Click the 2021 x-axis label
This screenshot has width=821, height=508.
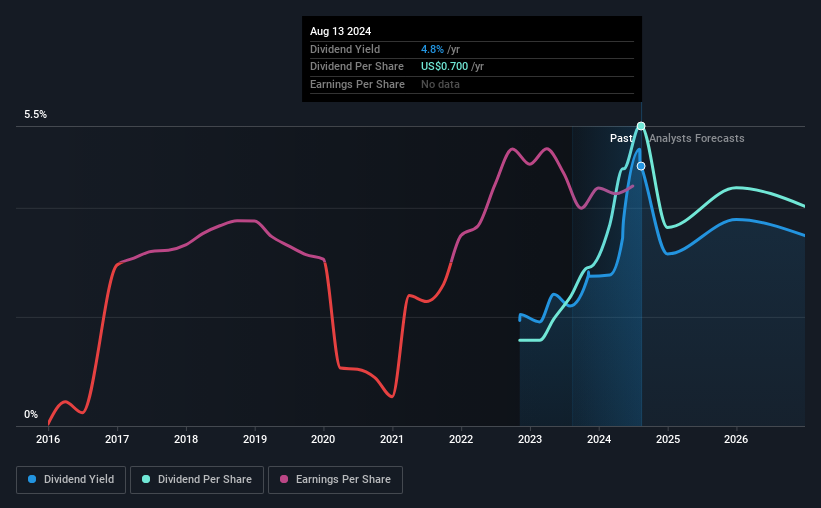[392, 439]
